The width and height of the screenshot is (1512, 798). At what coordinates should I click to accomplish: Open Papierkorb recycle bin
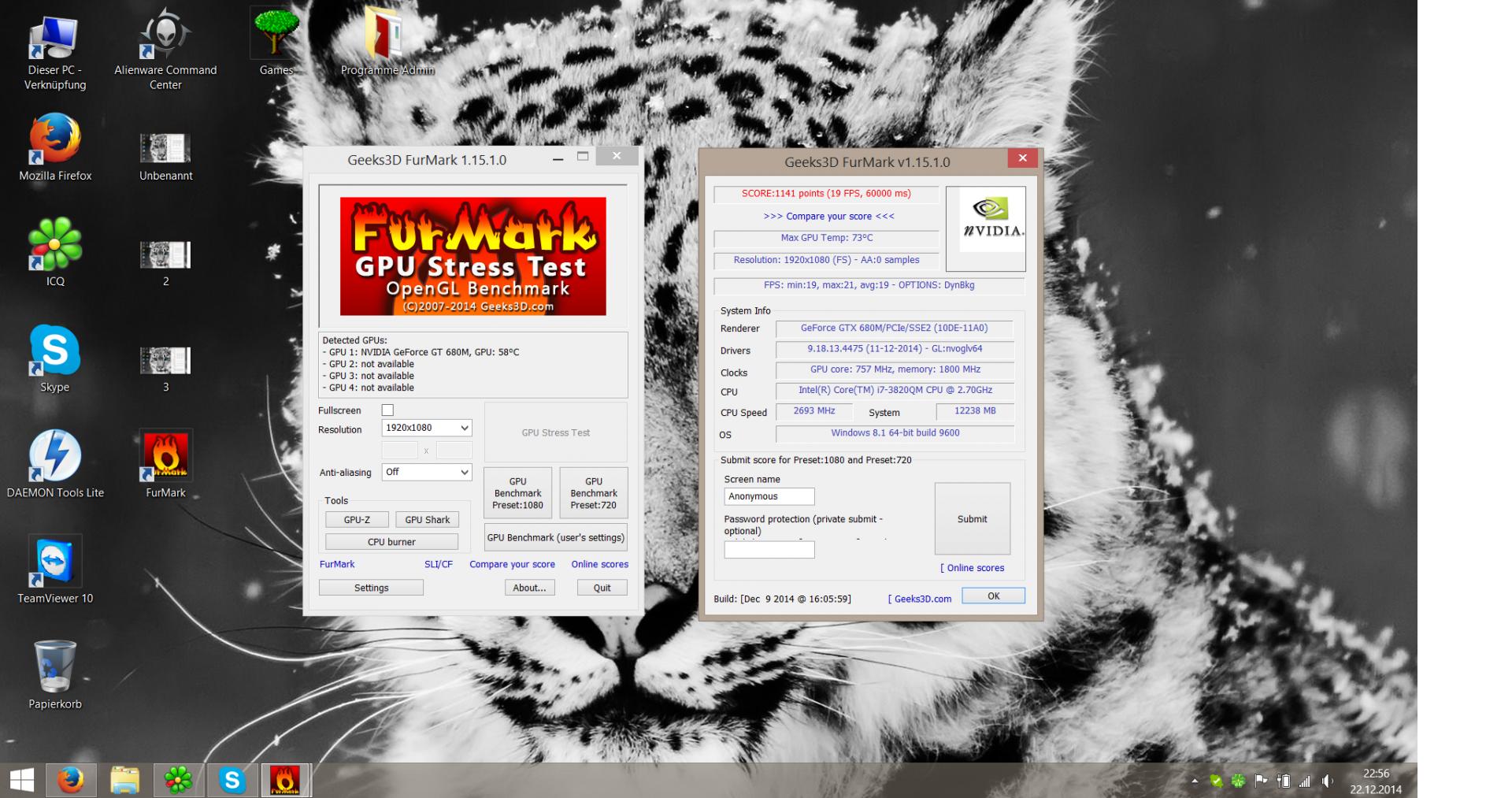point(55,675)
